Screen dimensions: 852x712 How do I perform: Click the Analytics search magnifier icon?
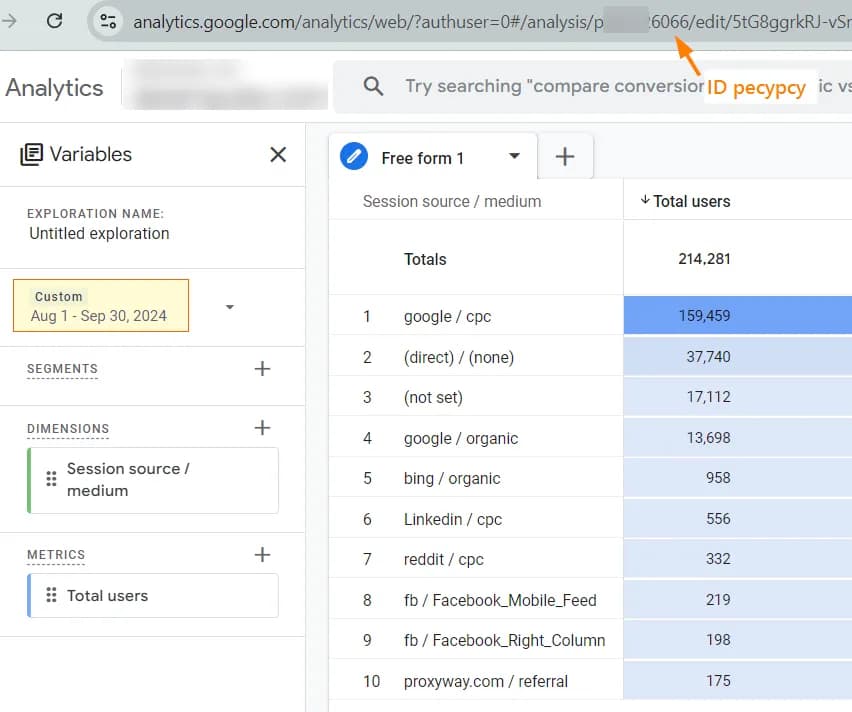click(x=373, y=86)
